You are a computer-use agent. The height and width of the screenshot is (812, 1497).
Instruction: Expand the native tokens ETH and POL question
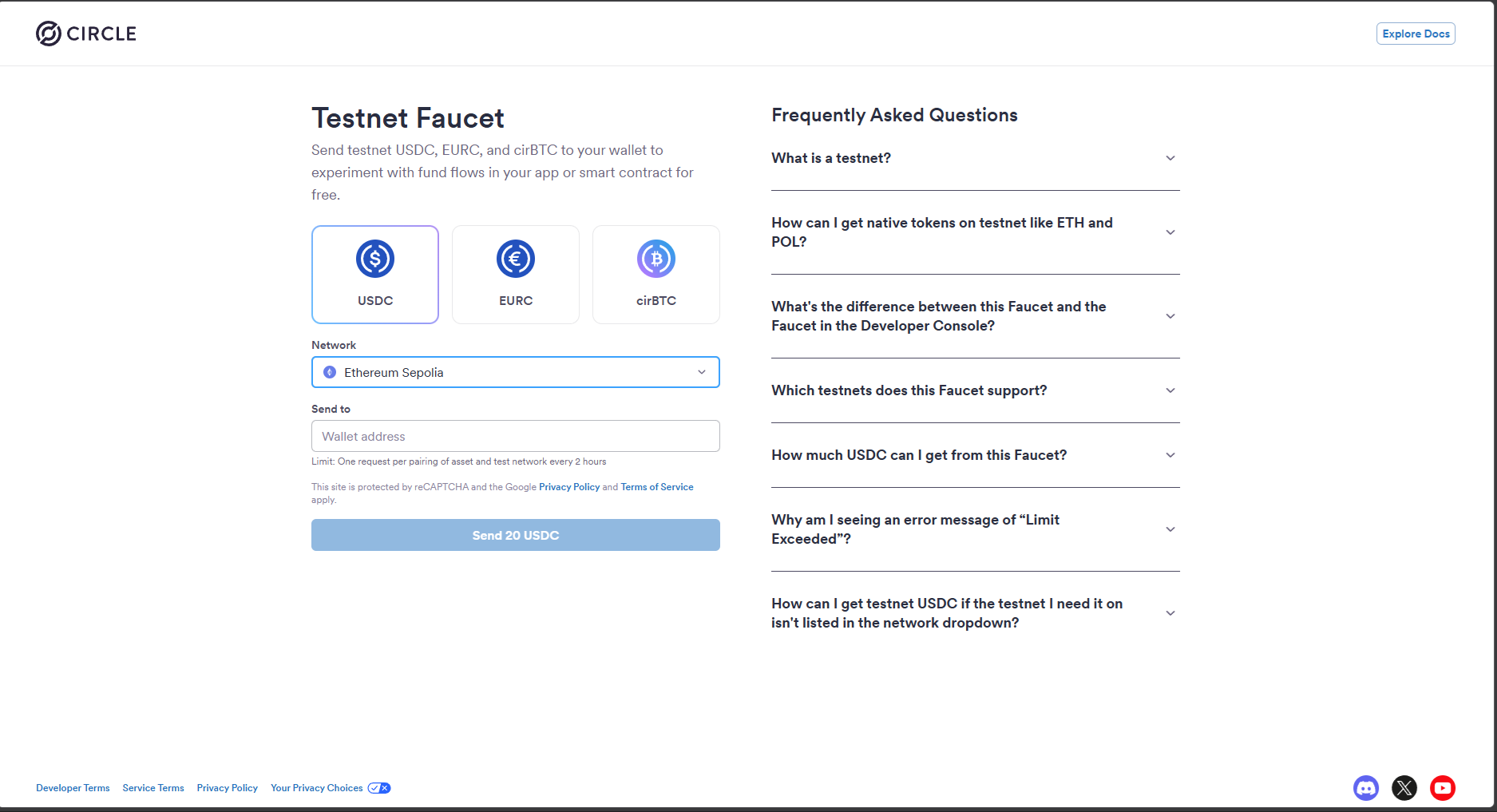[x=976, y=232]
